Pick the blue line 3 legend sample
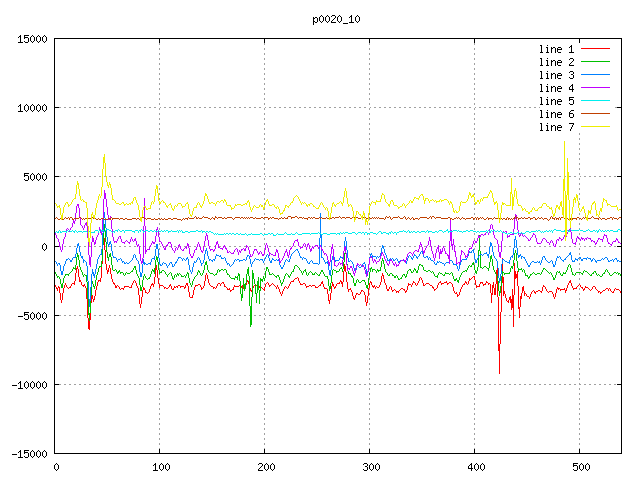Image resolution: width=640 pixels, height=480 pixels. [596, 75]
